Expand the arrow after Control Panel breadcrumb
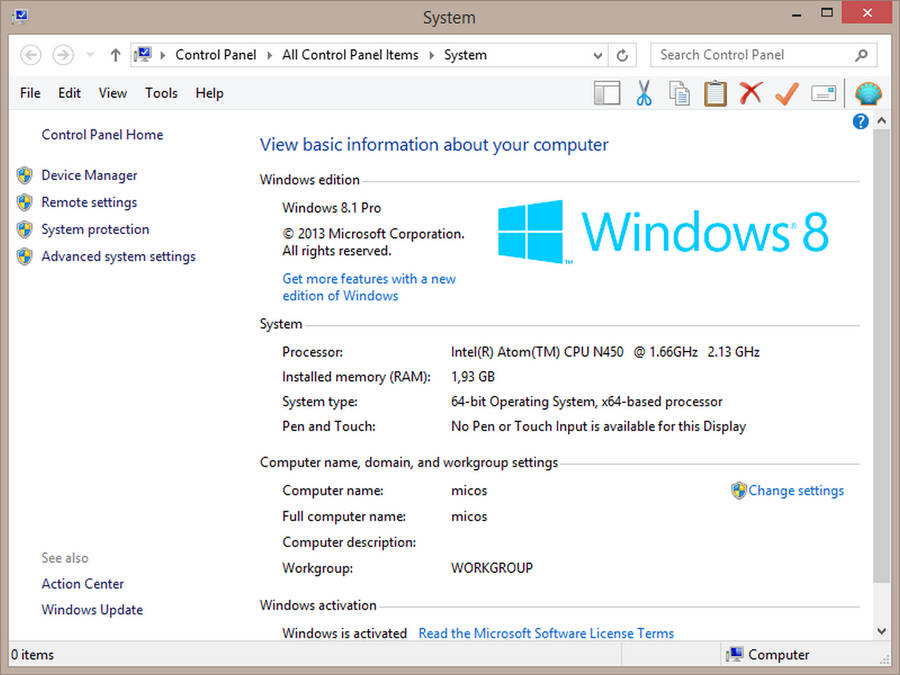This screenshot has width=900, height=675. coord(270,55)
